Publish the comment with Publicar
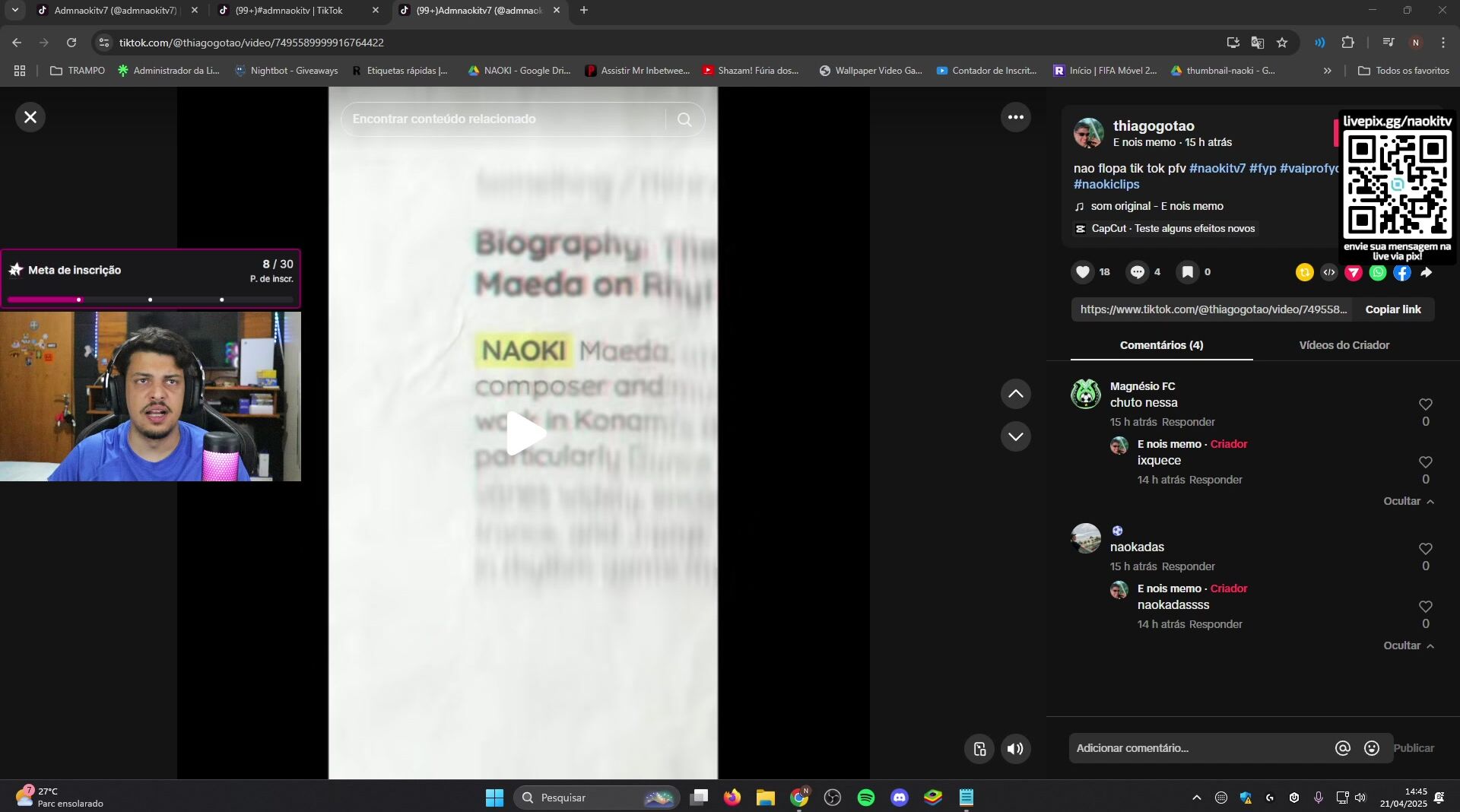The width and height of the screenshot is (1460, 812). tap(1414, 748)
